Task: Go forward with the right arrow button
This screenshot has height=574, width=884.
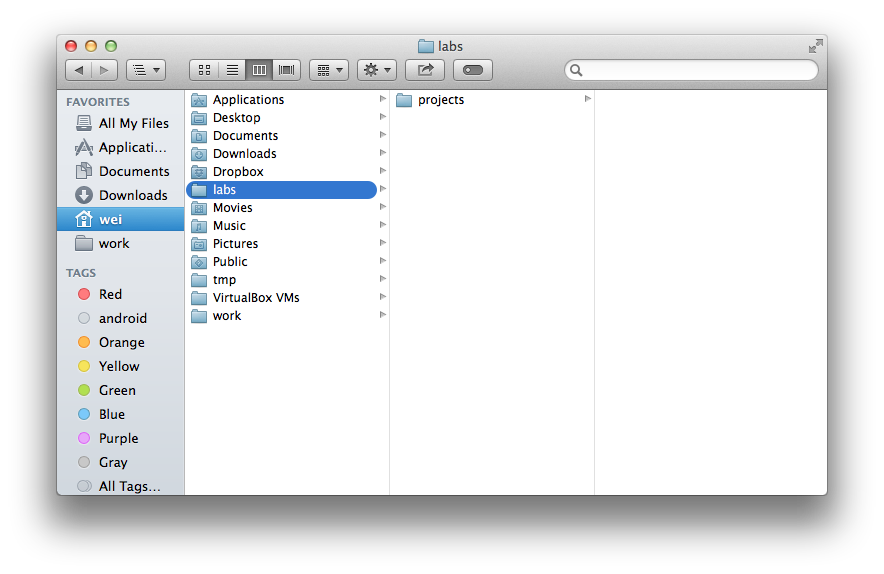Action: tap(104, 70)
